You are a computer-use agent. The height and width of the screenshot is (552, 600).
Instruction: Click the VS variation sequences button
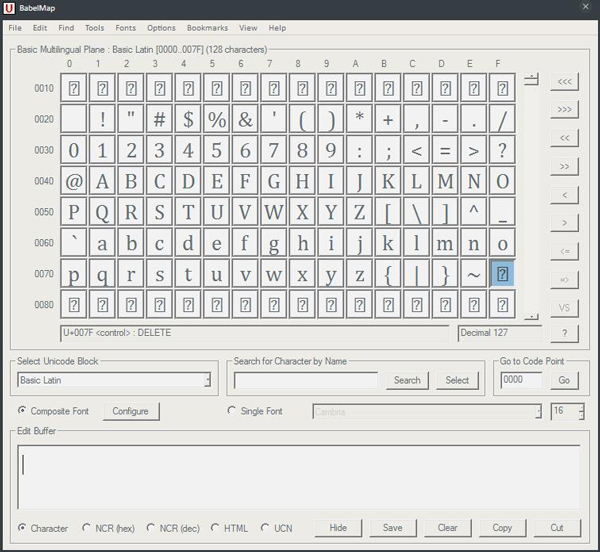tap(564, 308)
